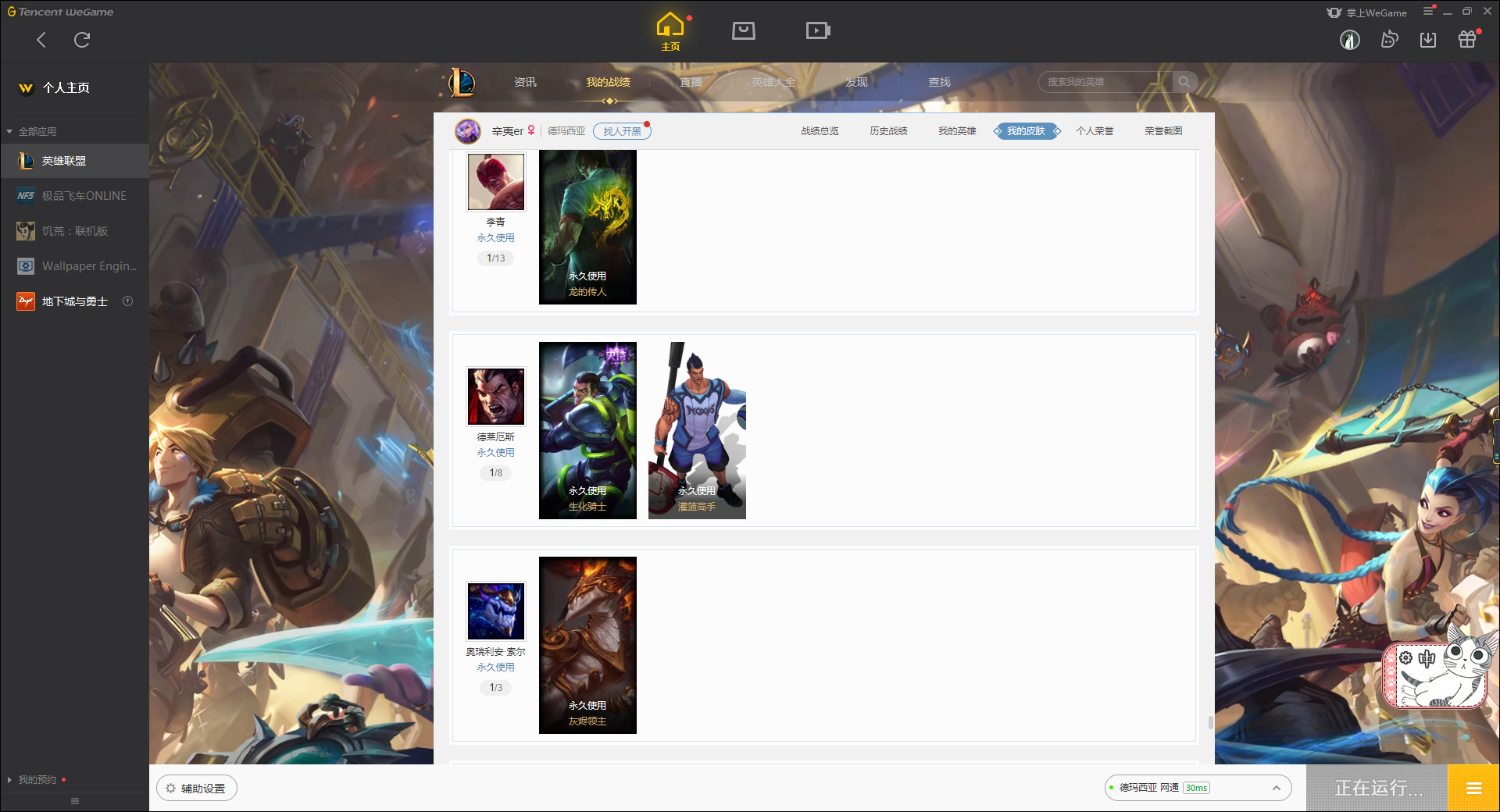Open the main menu lines icon in title bar

click(1428, 11)
